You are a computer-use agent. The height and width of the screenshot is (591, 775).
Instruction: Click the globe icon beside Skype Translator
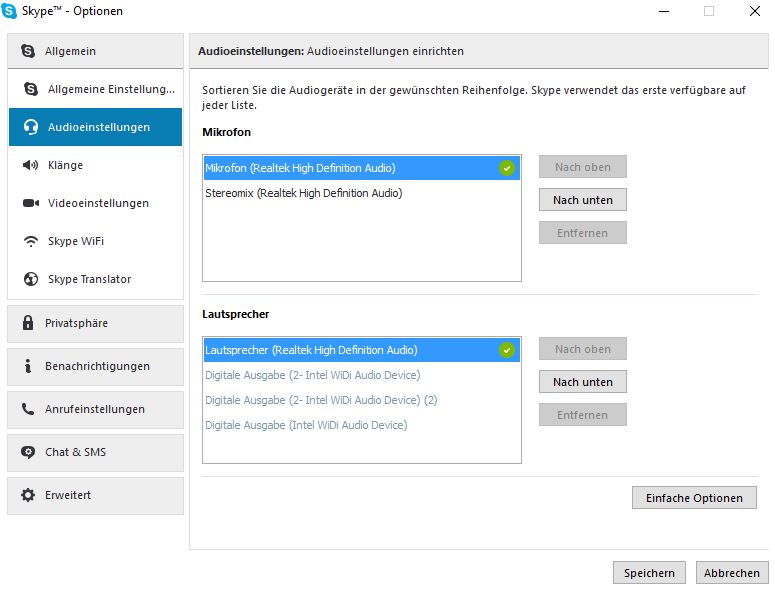[x=31, y=279]
